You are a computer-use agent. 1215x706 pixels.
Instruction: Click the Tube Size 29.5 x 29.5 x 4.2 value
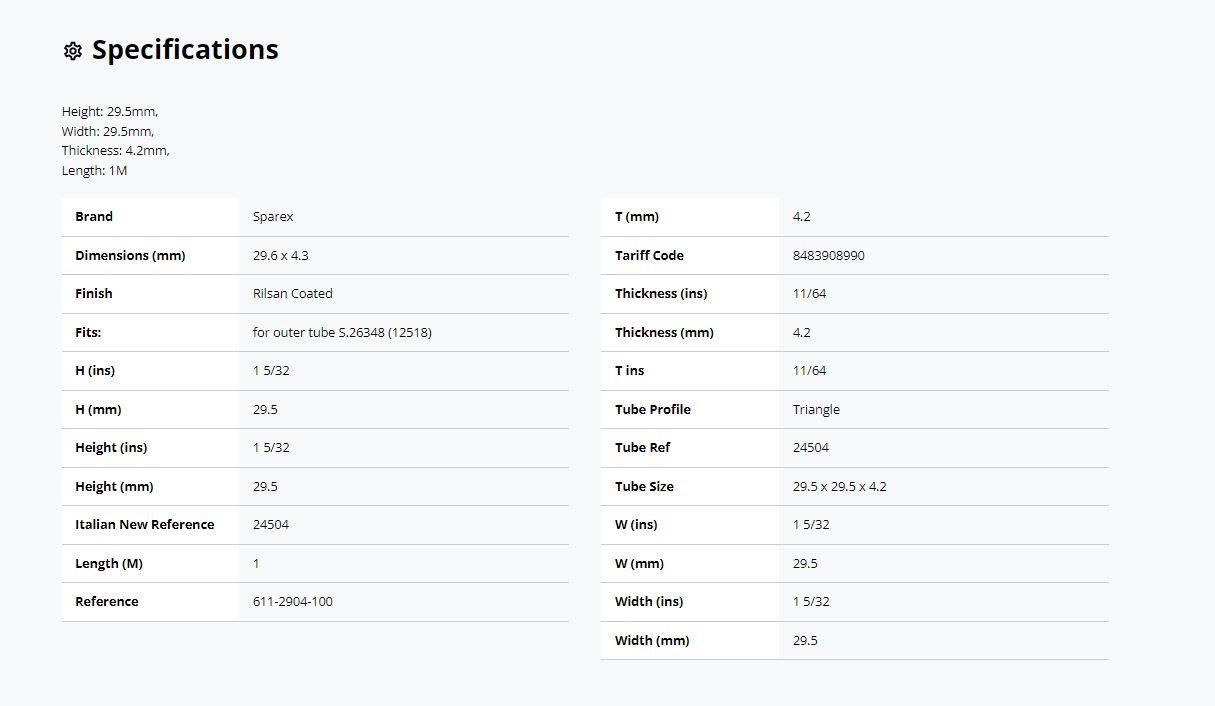(x=840, y=486)
